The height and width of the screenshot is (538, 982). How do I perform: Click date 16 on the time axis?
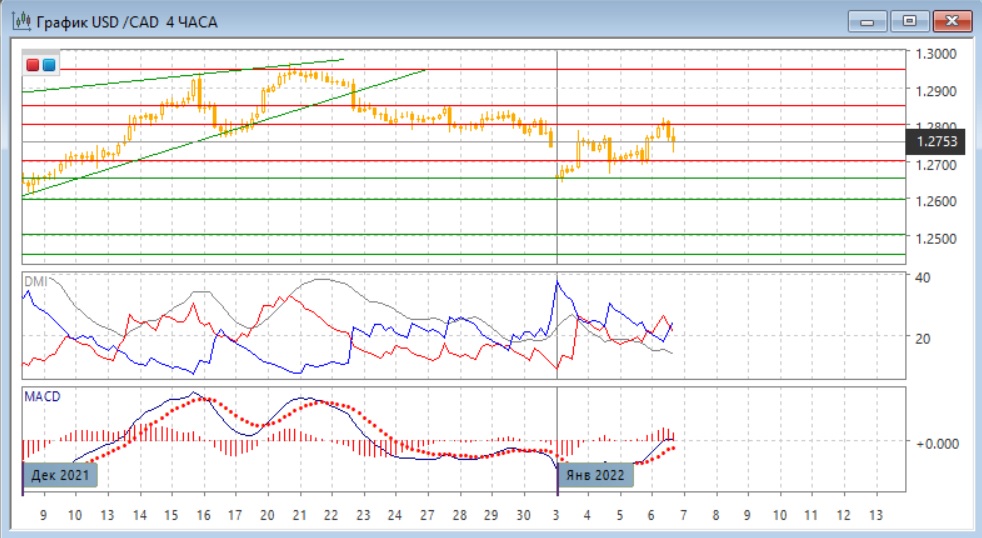pos(204,514)
